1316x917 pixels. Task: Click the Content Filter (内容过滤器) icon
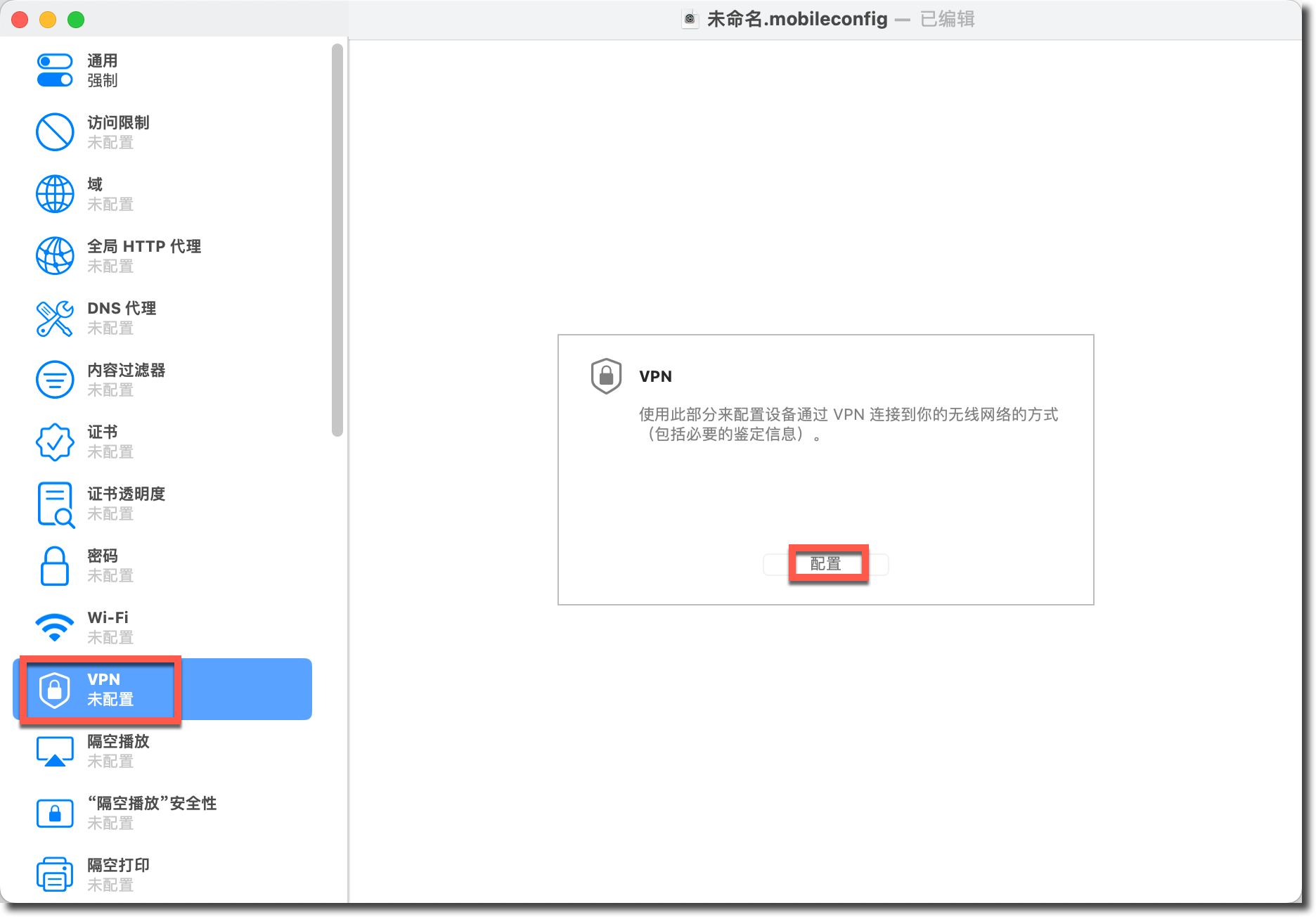point(55,380)
